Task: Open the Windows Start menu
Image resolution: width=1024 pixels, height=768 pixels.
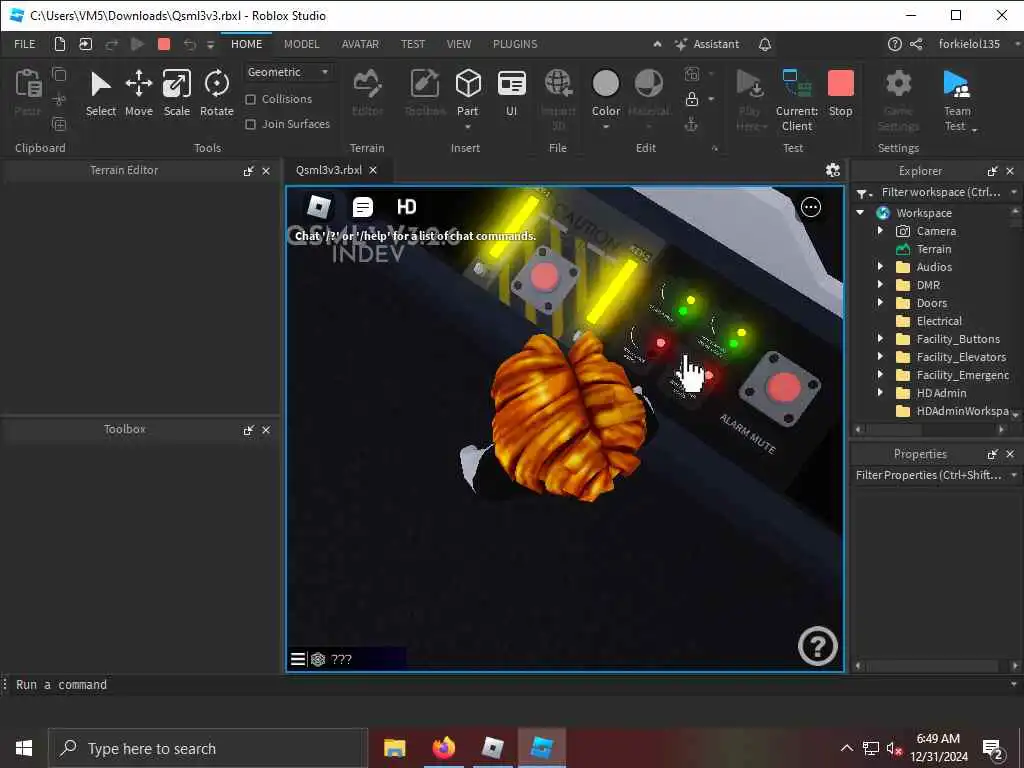Action: pyautogui.click(x=24, y=748)
